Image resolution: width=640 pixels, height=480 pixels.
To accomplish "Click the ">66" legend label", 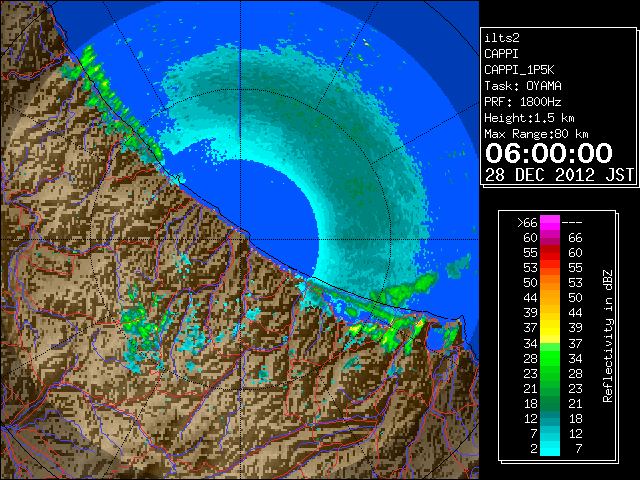I will [527, 223].
